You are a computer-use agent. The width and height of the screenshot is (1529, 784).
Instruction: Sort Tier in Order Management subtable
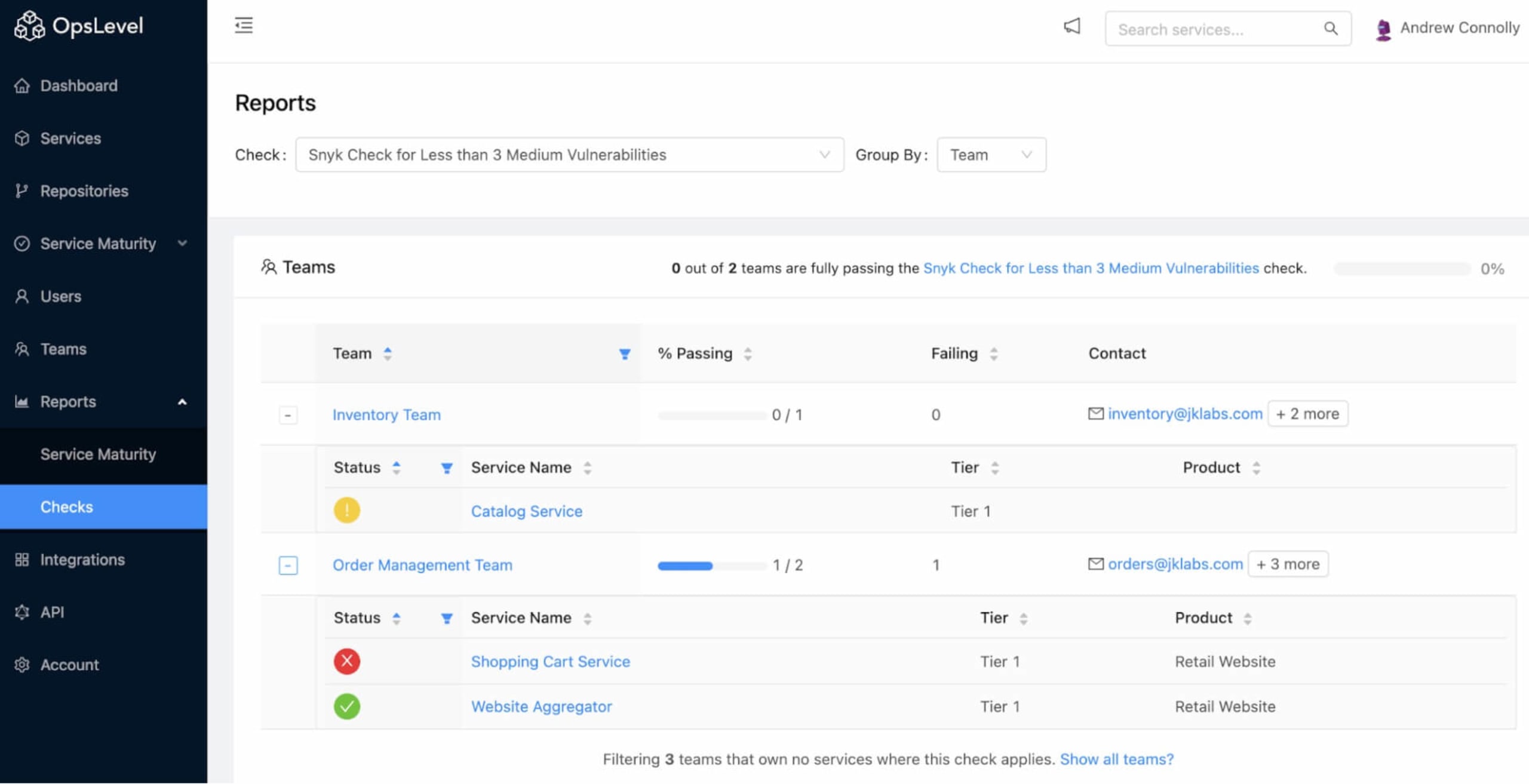[1024, 618]
